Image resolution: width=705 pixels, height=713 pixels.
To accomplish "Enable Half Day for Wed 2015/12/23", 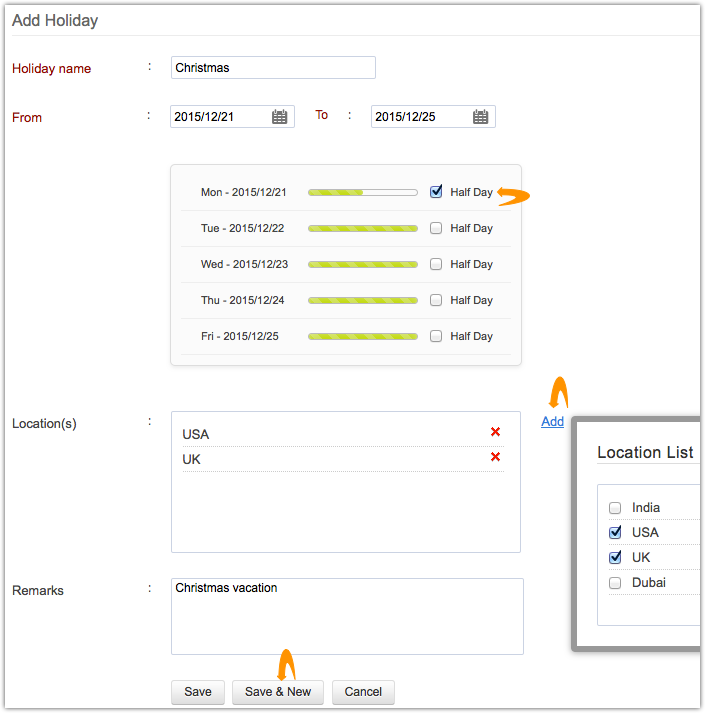I will pos(436,264).
